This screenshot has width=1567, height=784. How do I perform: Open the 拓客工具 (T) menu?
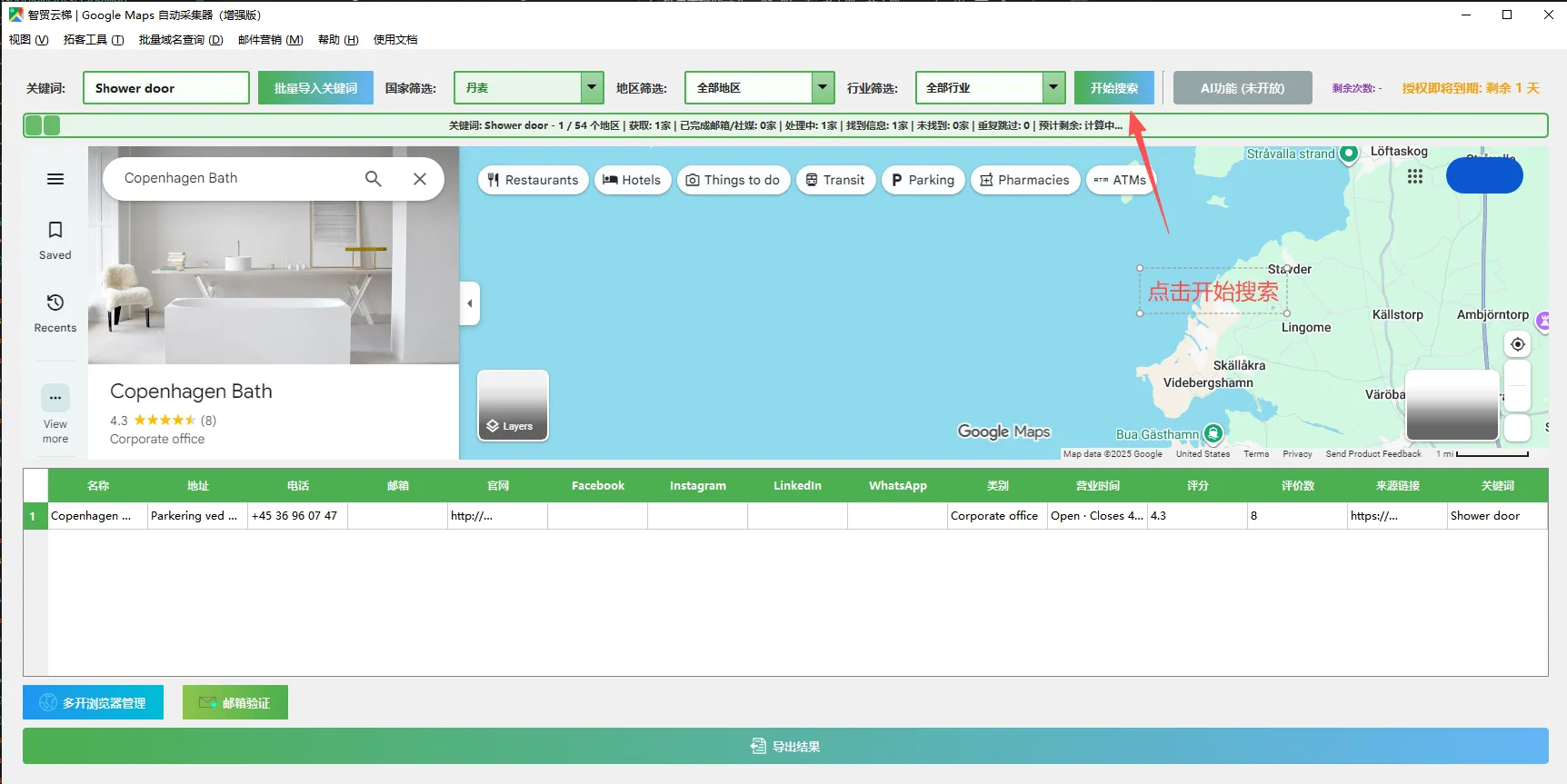pos(94,40)
